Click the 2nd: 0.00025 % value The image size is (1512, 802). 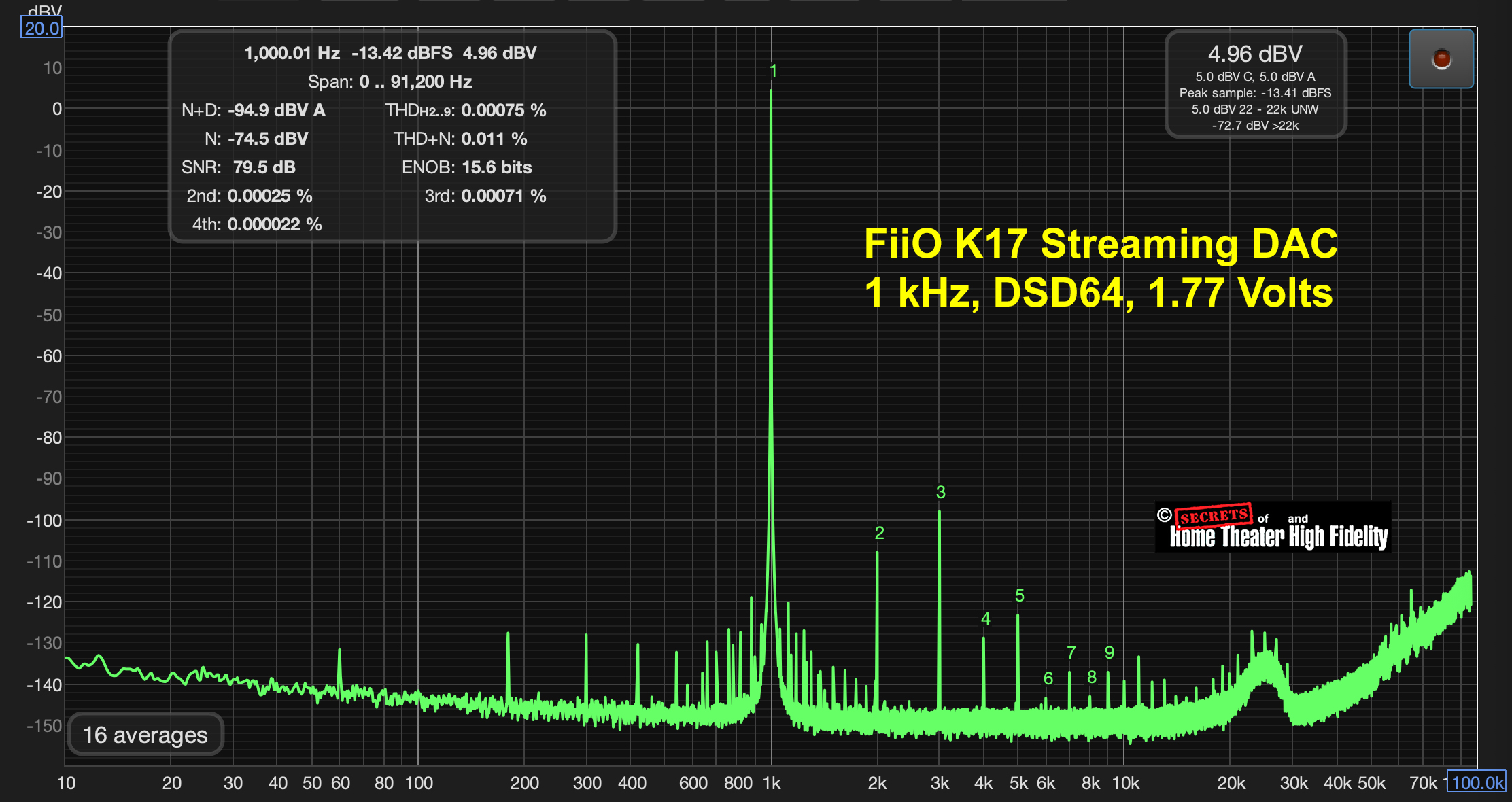pos(270,196)
